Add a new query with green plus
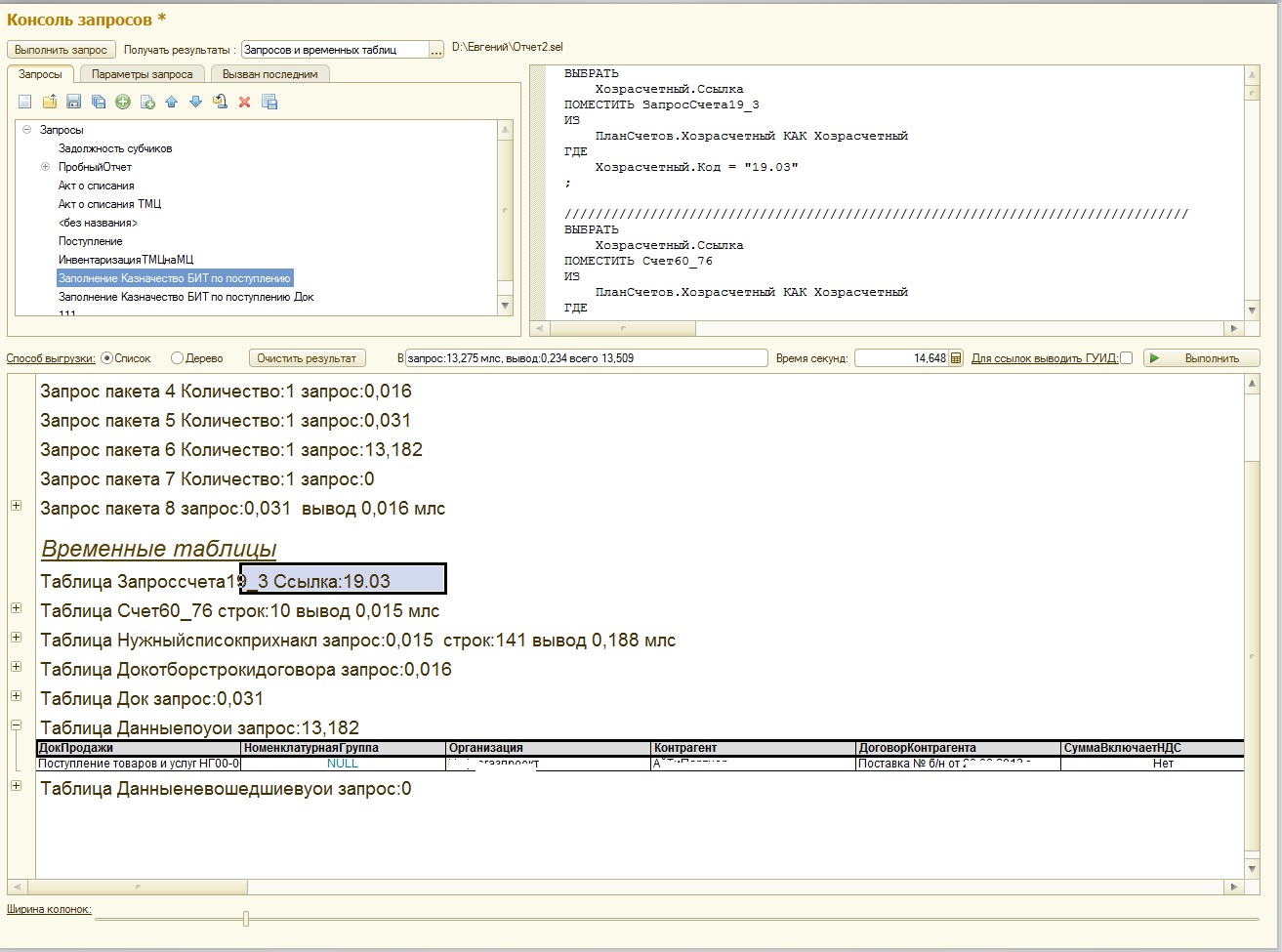The width and height of the screenshot is (1282, 952). coord(123,102)
